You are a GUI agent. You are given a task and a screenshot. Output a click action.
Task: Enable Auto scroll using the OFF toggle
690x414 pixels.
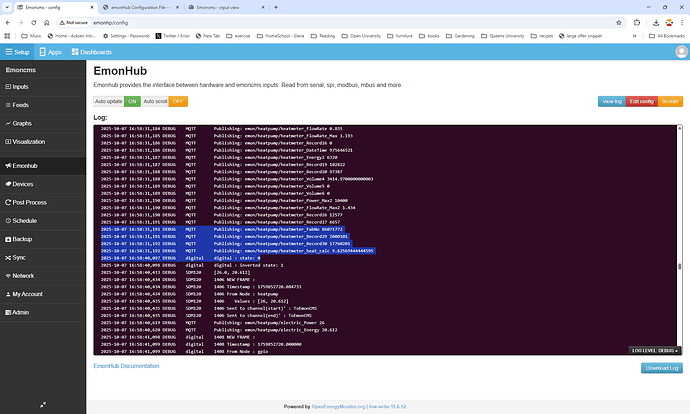[178, 101]
